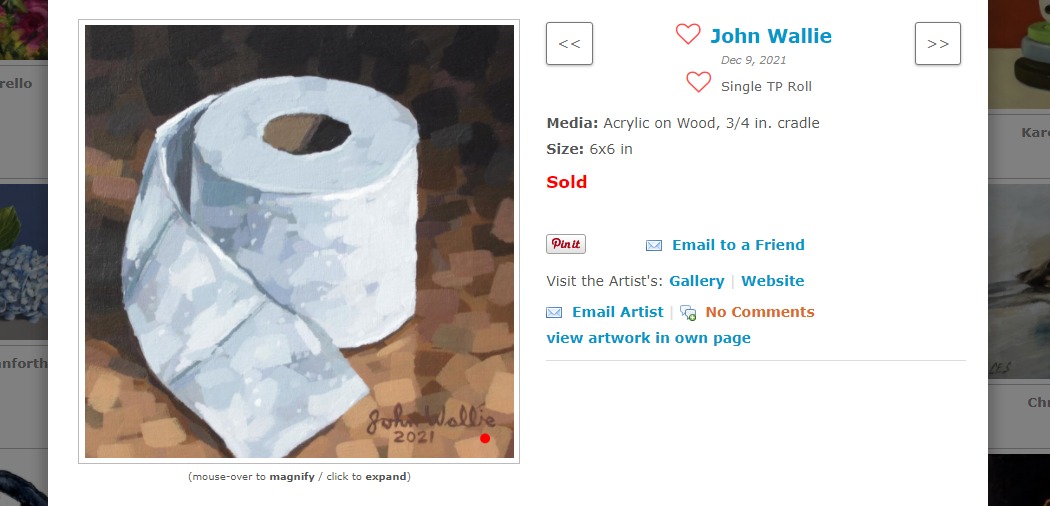The image size is (1050, 506).
Task: Open the Email Artist link
Action: [x=617, y=312]
